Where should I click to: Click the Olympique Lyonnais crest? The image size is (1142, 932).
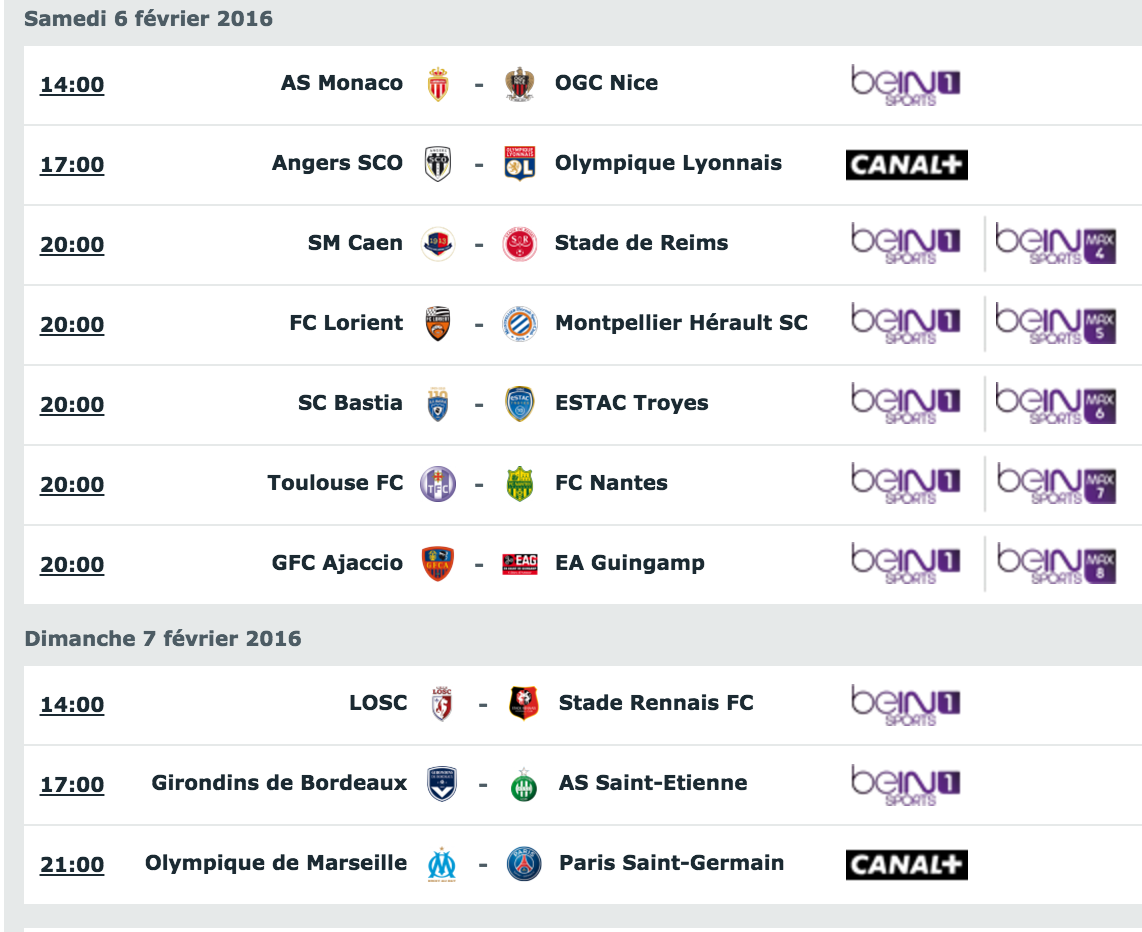tap(519, 164)
